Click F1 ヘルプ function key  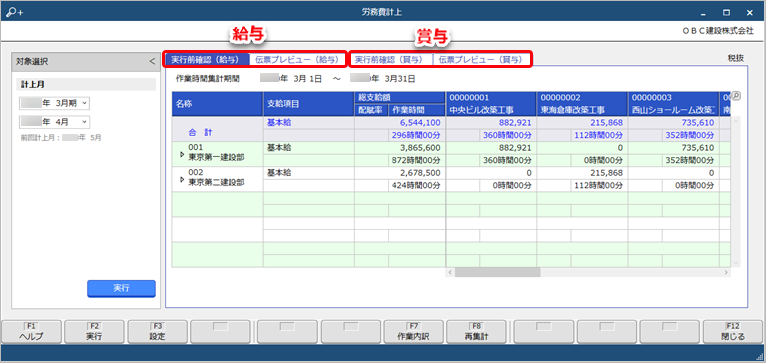point(32,332)
